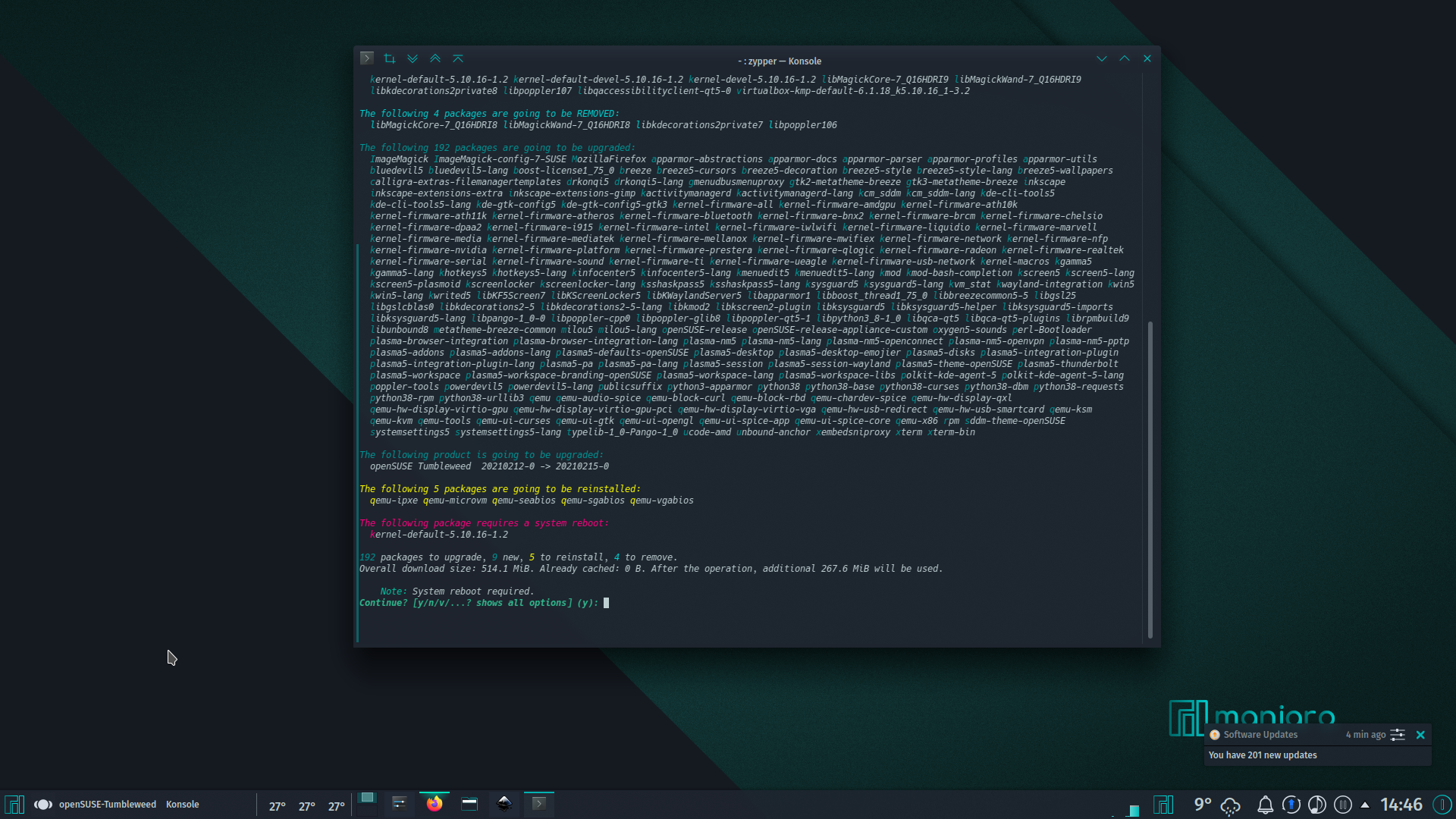Click "The following product is going to be upgraded" heading

482,455
